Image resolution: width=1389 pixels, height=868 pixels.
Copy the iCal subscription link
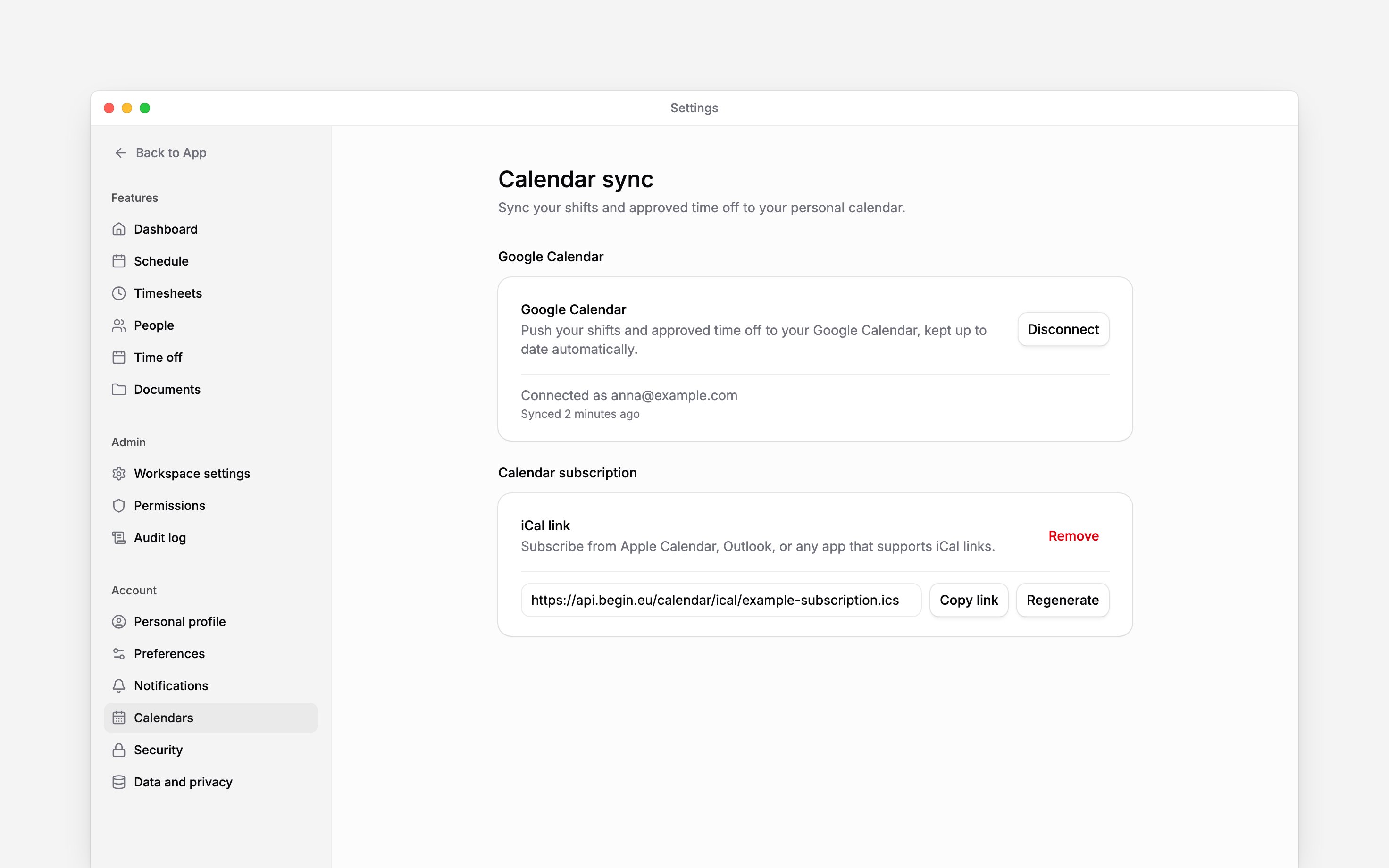click(969, 601)
